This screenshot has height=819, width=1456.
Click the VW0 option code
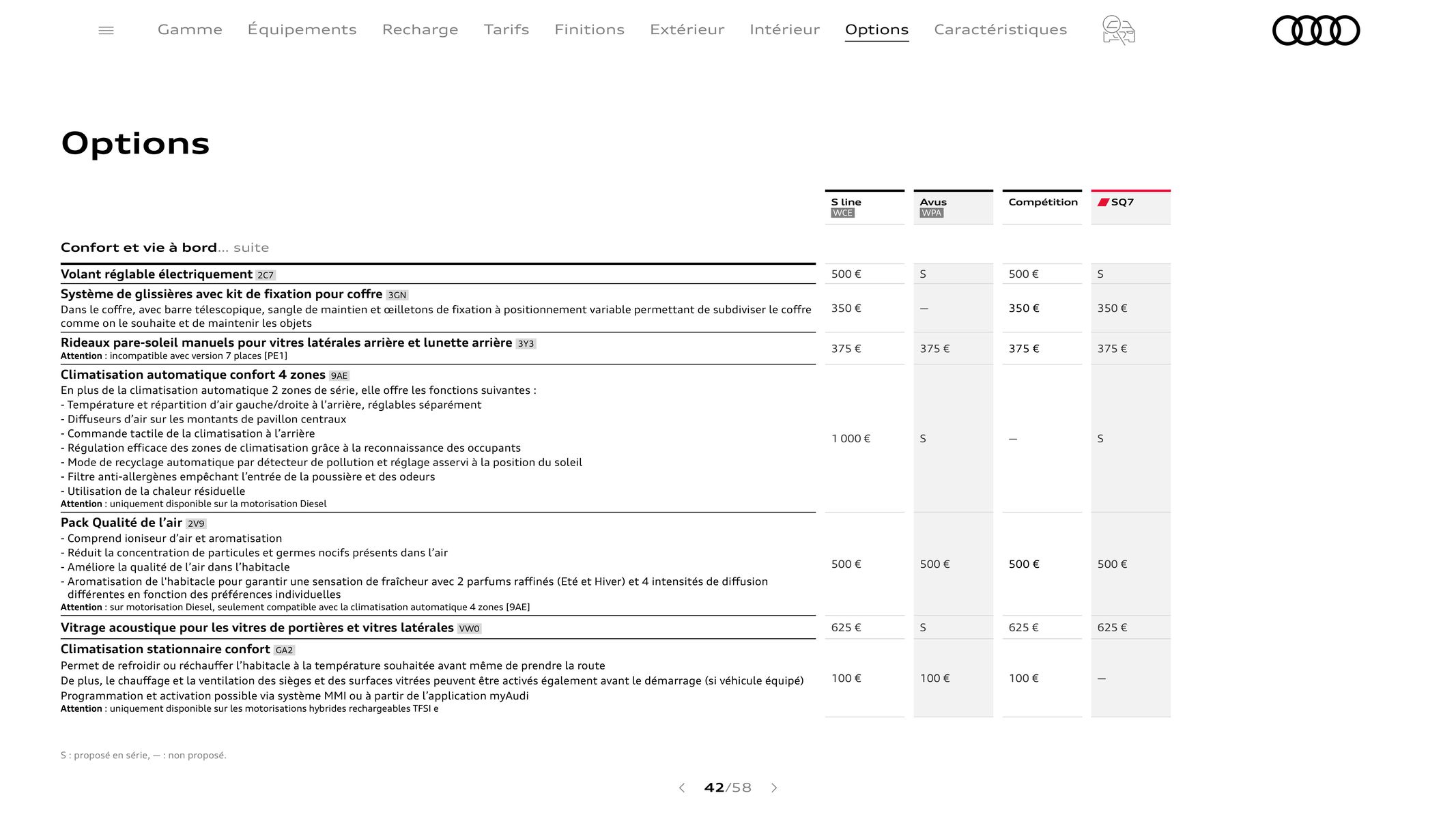(469, 629)
